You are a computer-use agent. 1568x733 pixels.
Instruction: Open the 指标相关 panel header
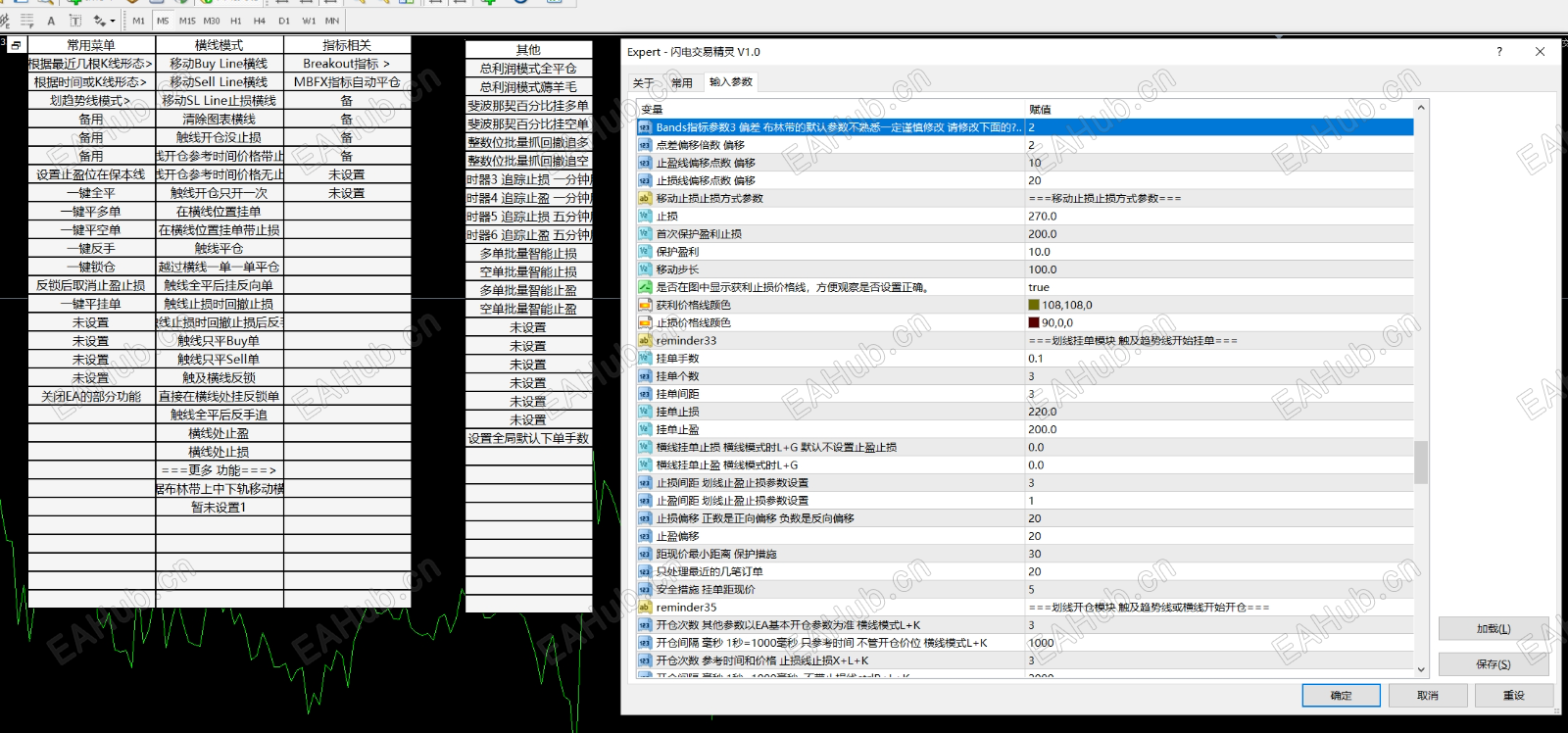pos(347,45)
